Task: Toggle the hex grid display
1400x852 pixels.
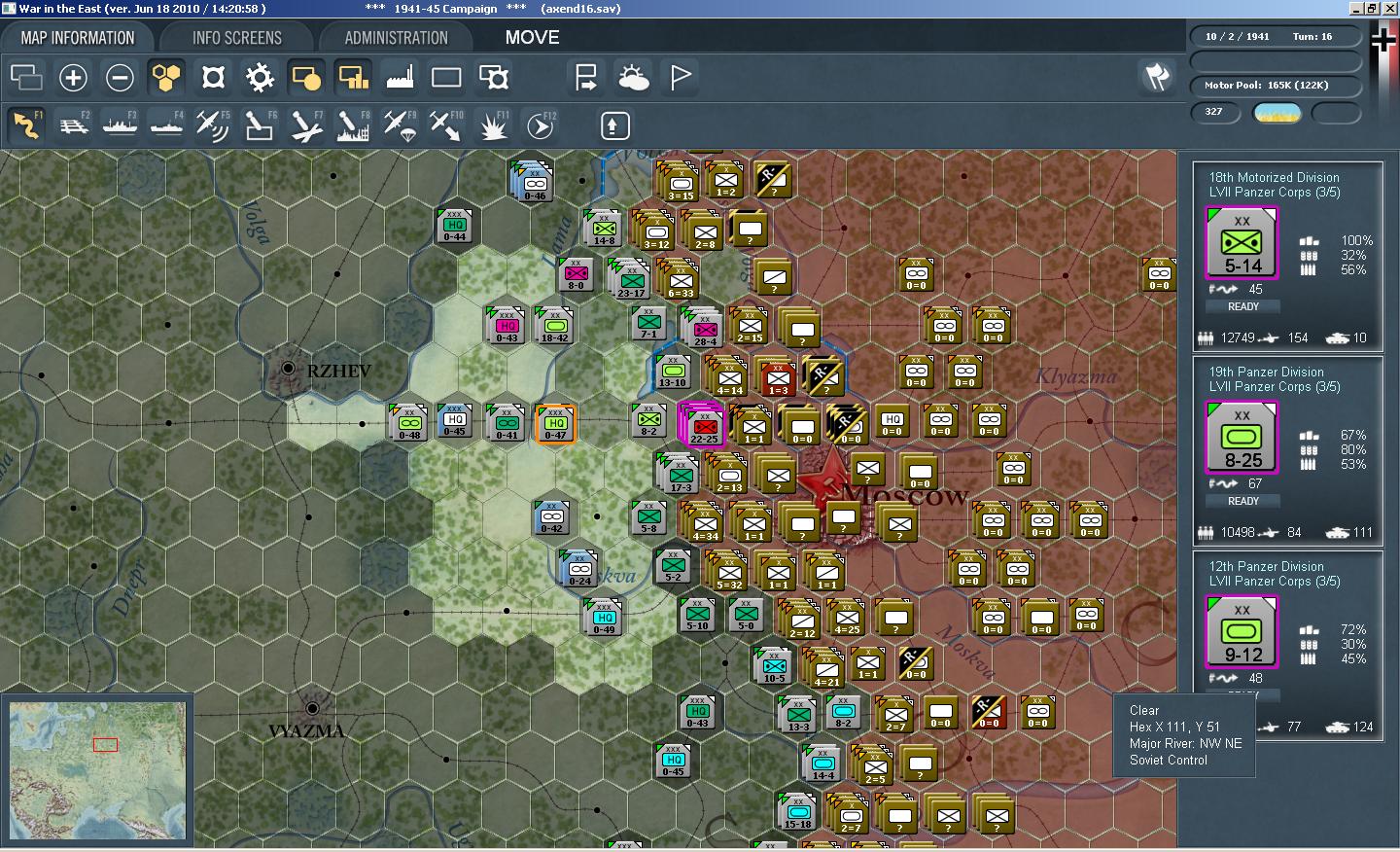Action: point(166,77)
